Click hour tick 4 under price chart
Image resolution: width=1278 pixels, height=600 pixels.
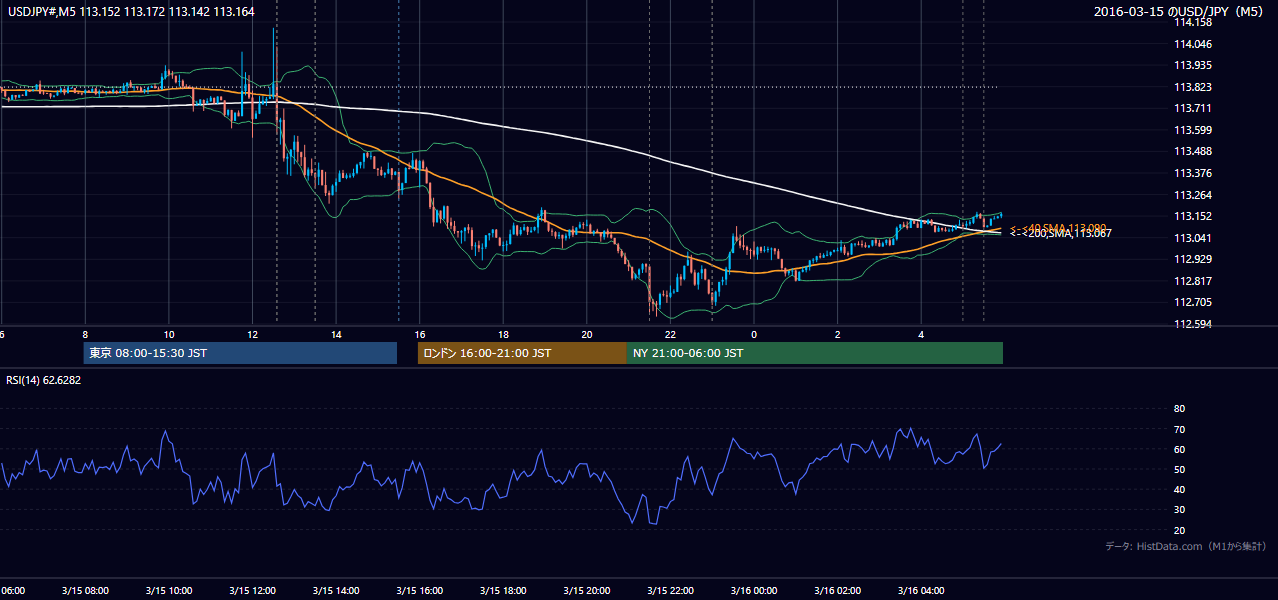[x=921, y=334]
